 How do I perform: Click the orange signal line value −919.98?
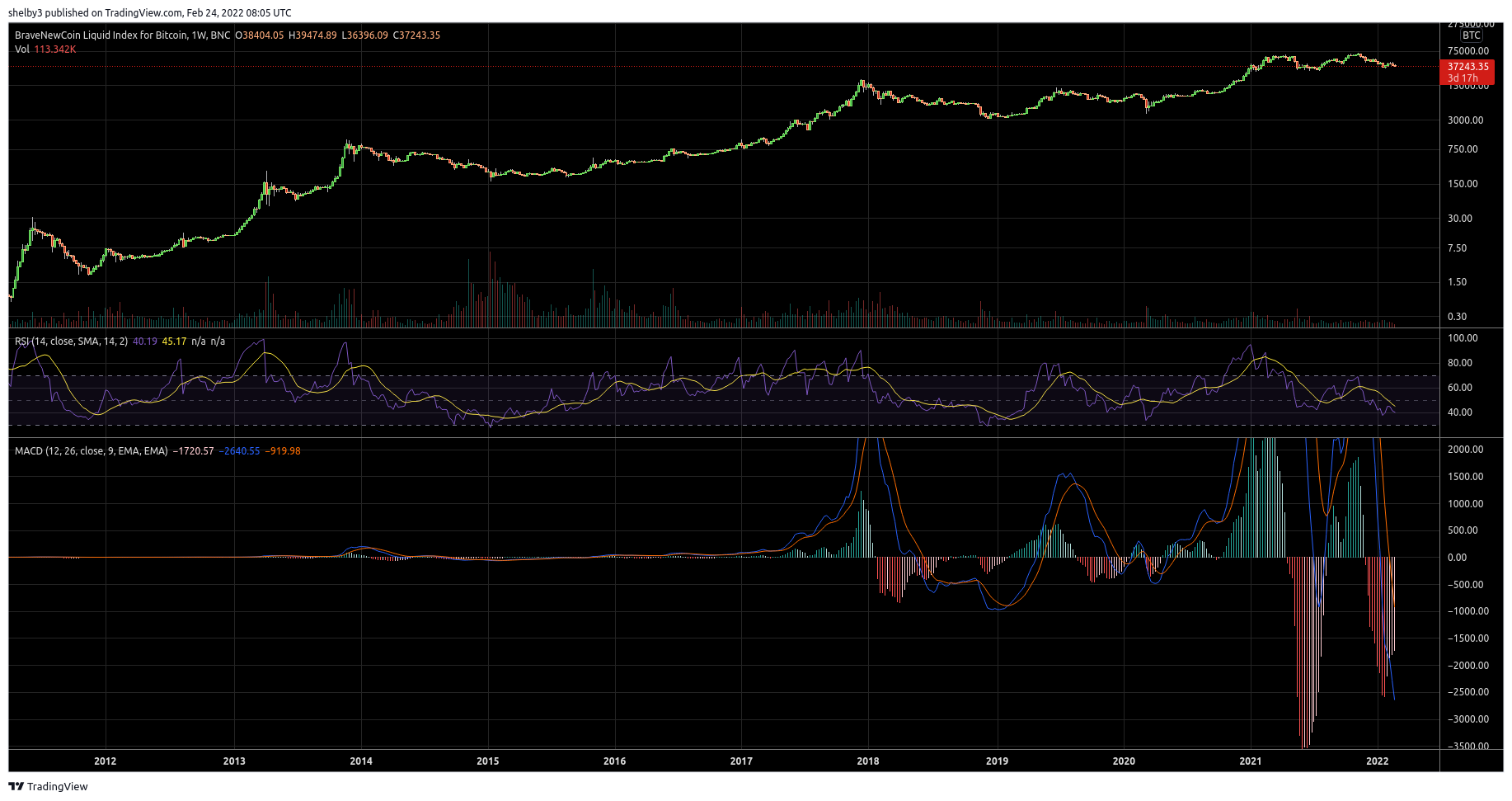283,451
